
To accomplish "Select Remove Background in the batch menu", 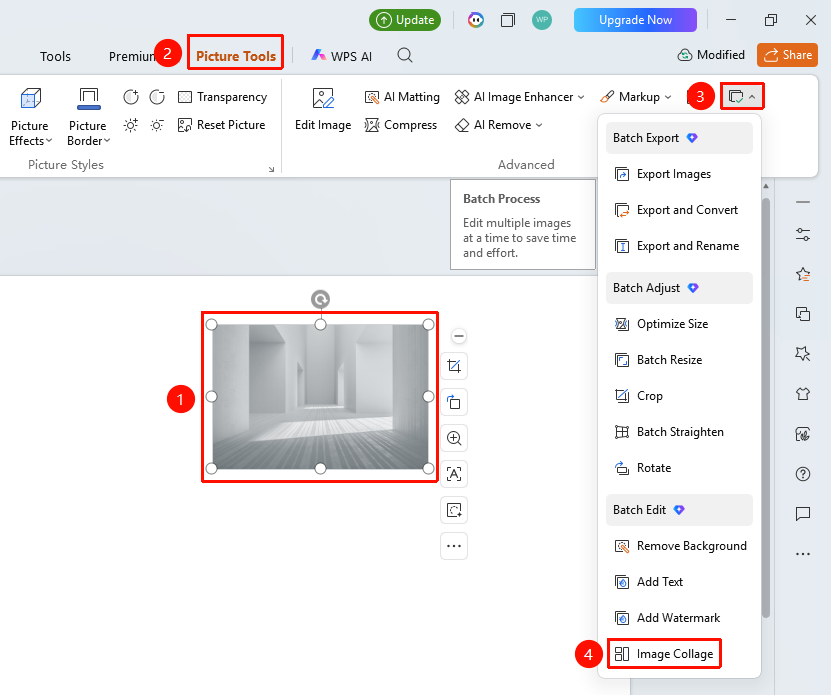I will (x=679, y=546).
